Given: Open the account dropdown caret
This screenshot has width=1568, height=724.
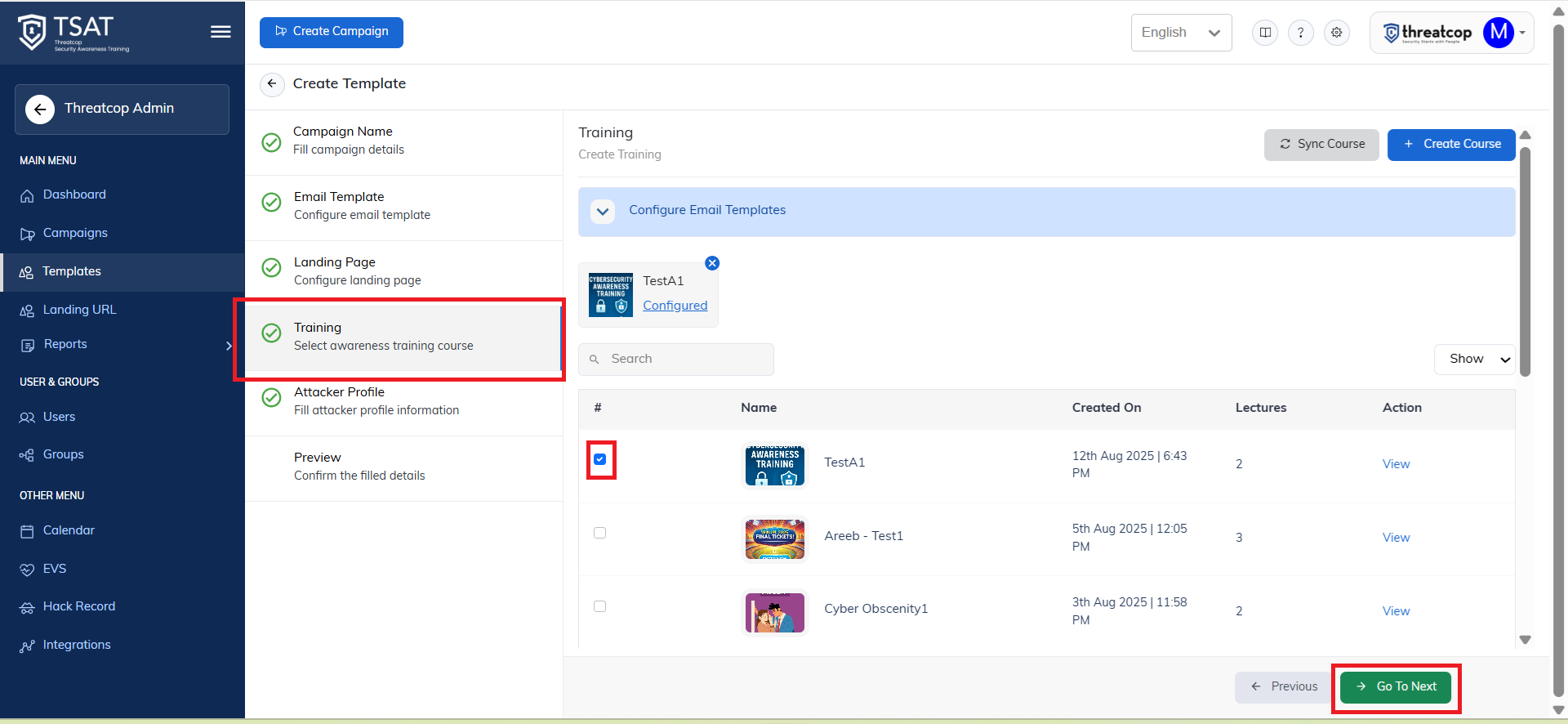Looking at the screenshot, I should click(1523, 33).
